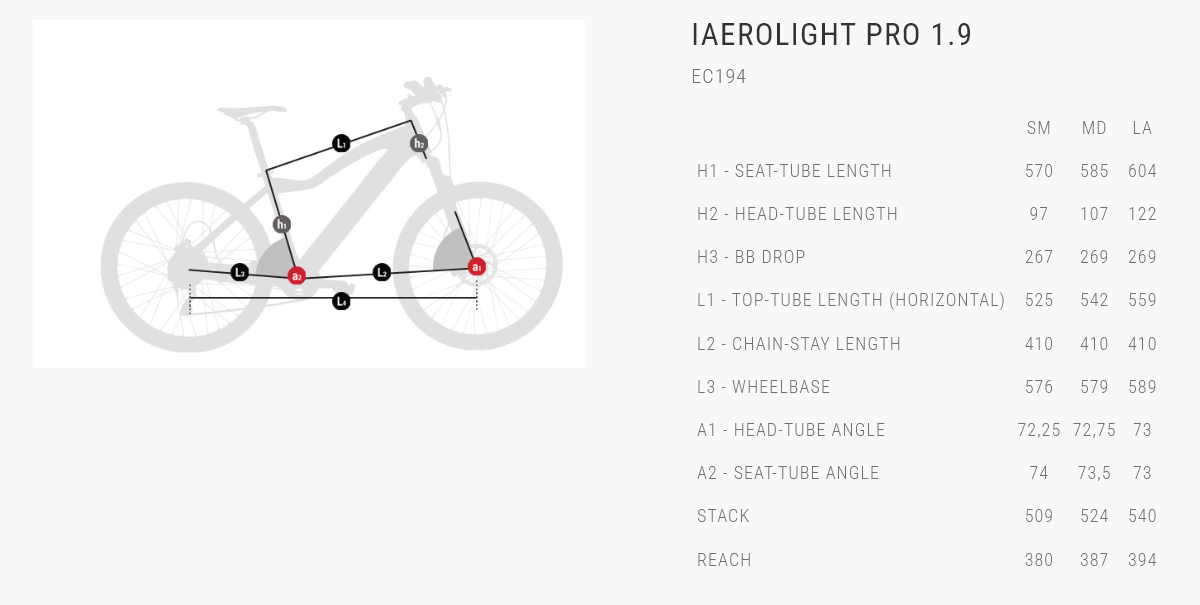Click the L2 marker on the diagram

pos(381,272)
